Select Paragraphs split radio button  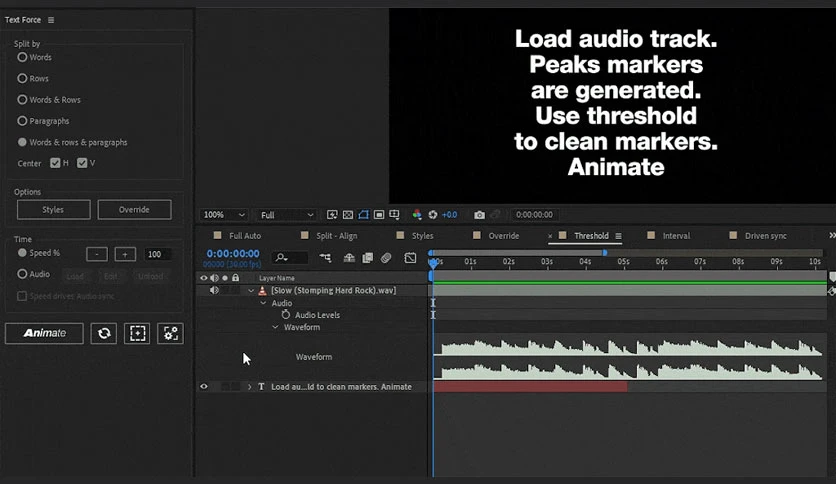pyautogui.click(x=22, y=121)
